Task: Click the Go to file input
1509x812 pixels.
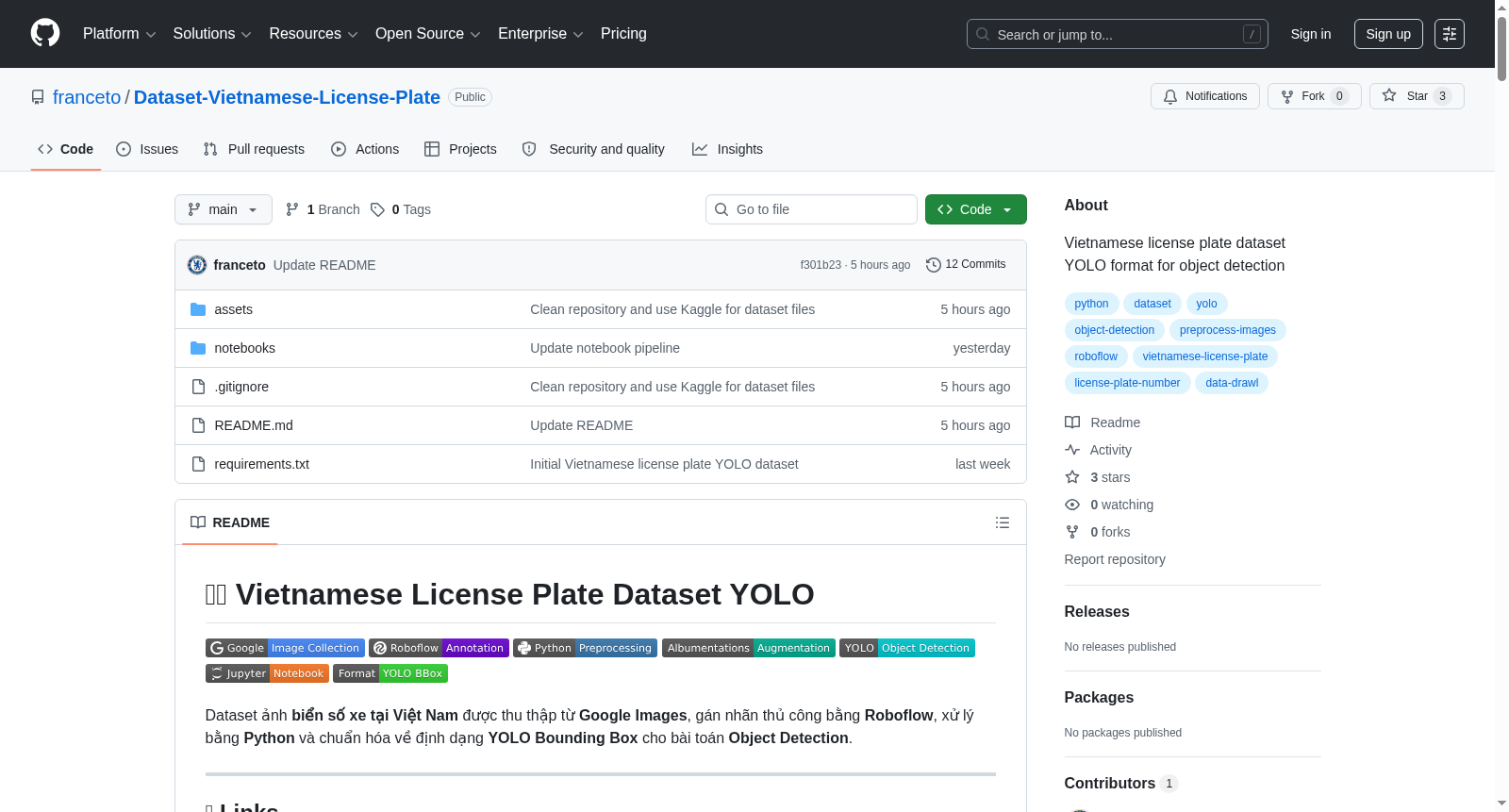Action: click(x=811, y=209)
